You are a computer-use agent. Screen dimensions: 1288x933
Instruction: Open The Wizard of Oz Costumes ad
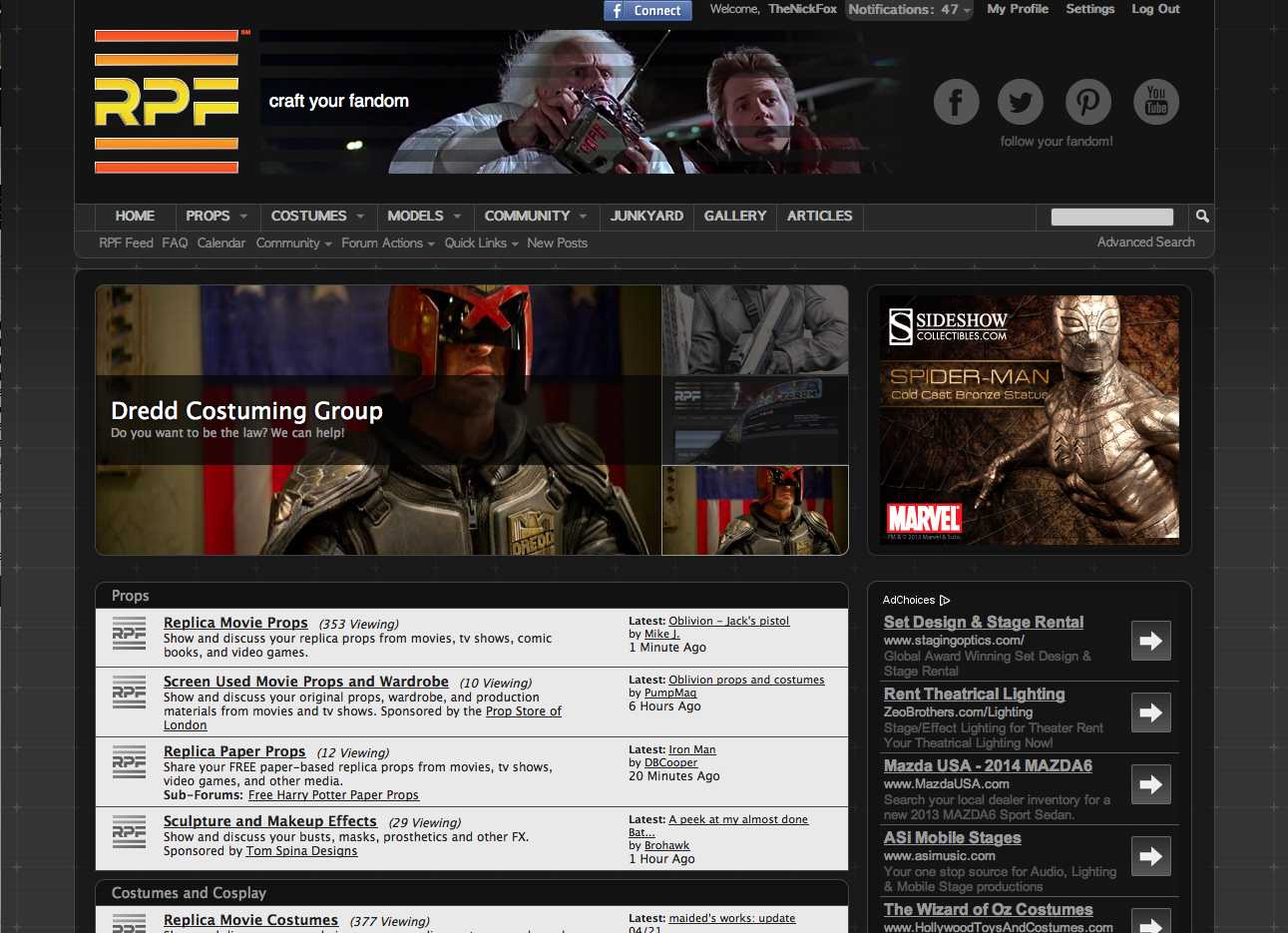point(988,909)
